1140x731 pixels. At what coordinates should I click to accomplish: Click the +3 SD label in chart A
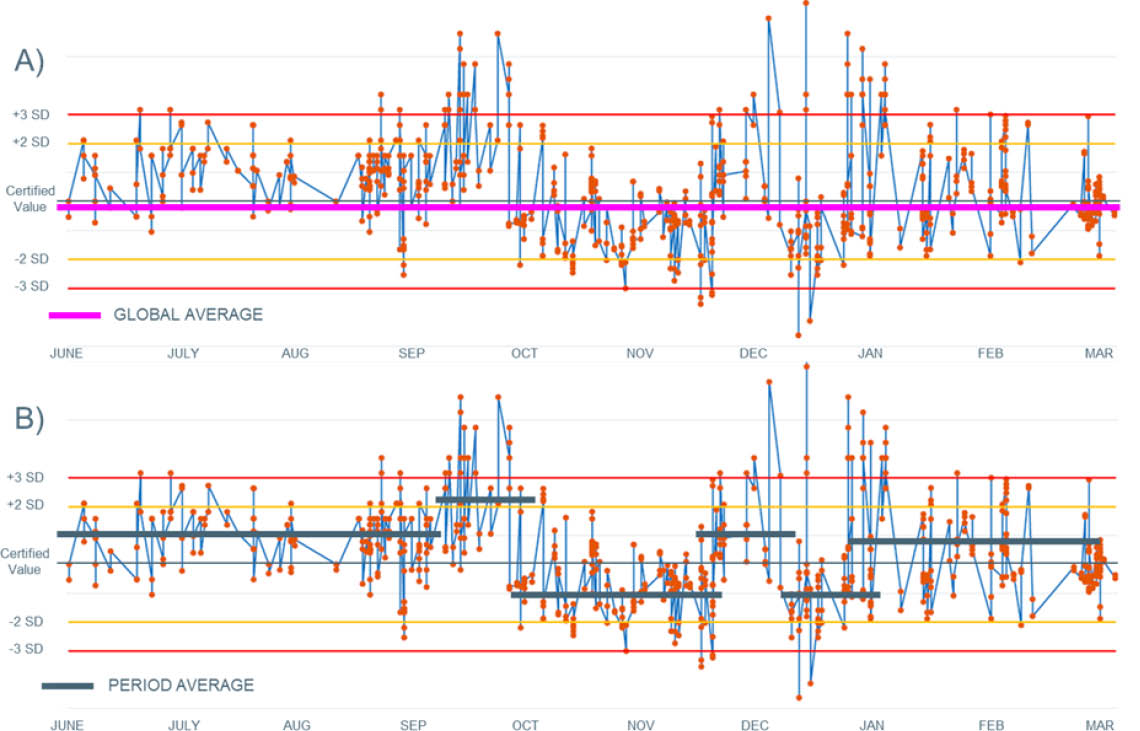coord(30,115)
